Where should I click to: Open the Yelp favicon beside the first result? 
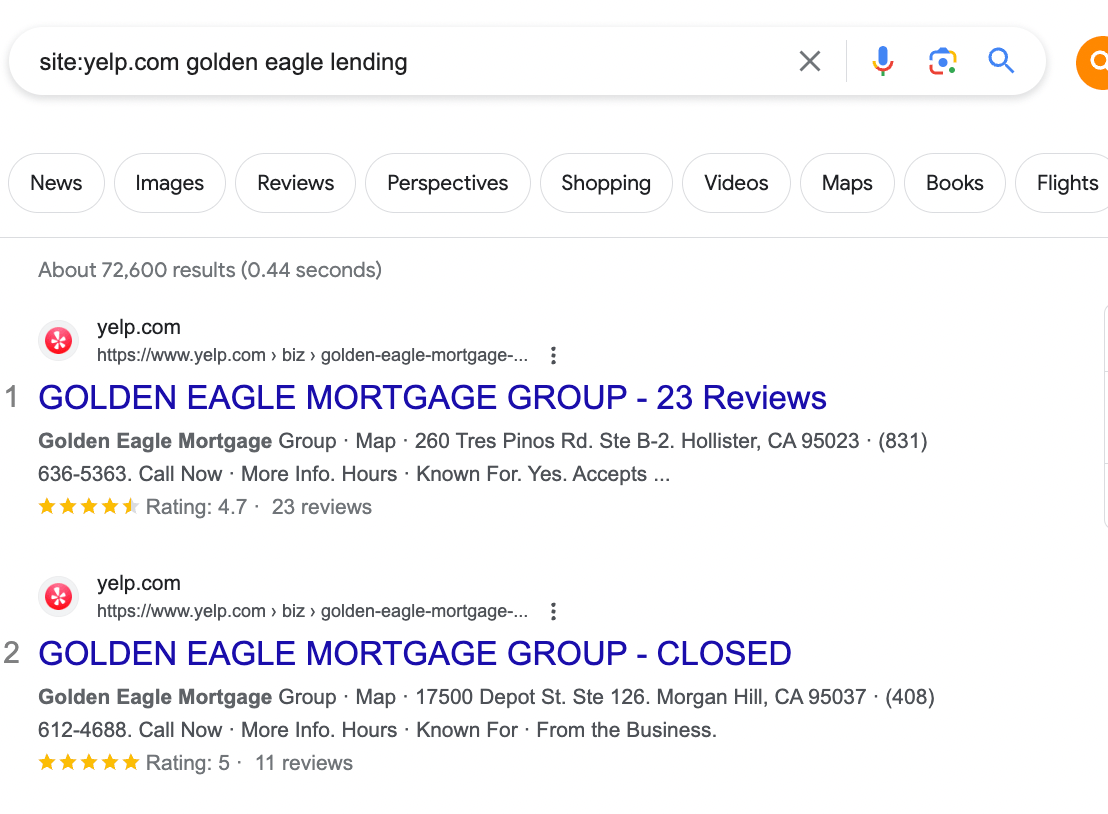point(58,340)
